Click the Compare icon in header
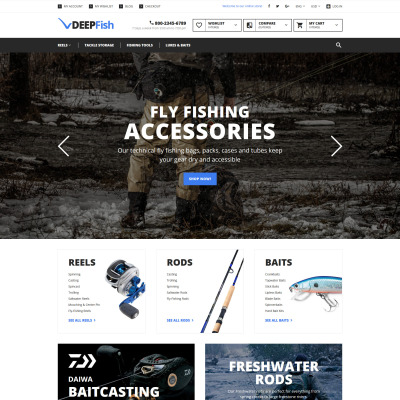Screen dimensions: 400x400 (249, 25)
